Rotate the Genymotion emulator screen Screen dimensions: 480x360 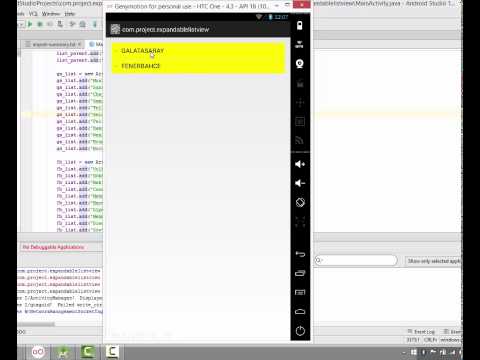tap(300, 202)
